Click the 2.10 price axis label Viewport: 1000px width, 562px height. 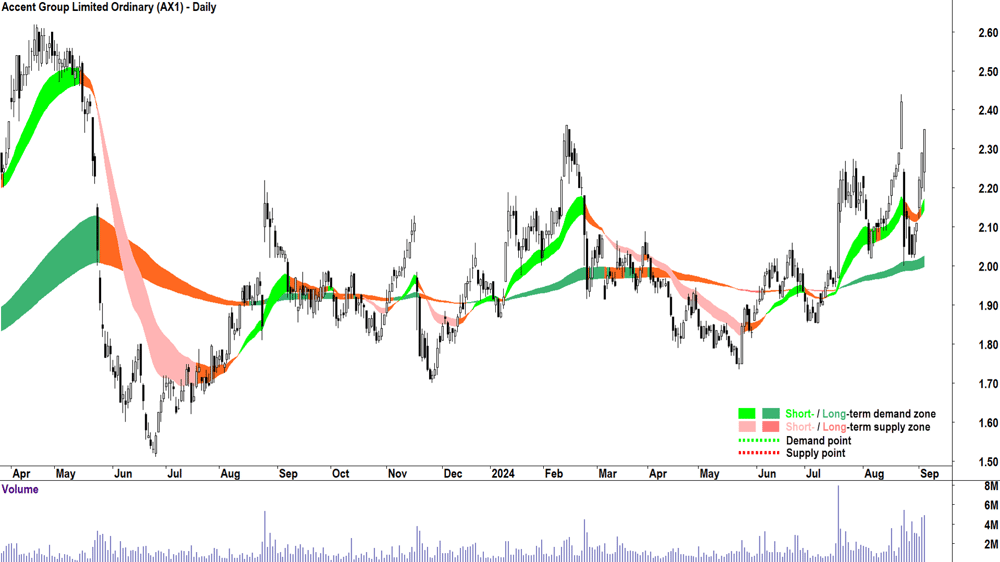click(x=987, y=227)
